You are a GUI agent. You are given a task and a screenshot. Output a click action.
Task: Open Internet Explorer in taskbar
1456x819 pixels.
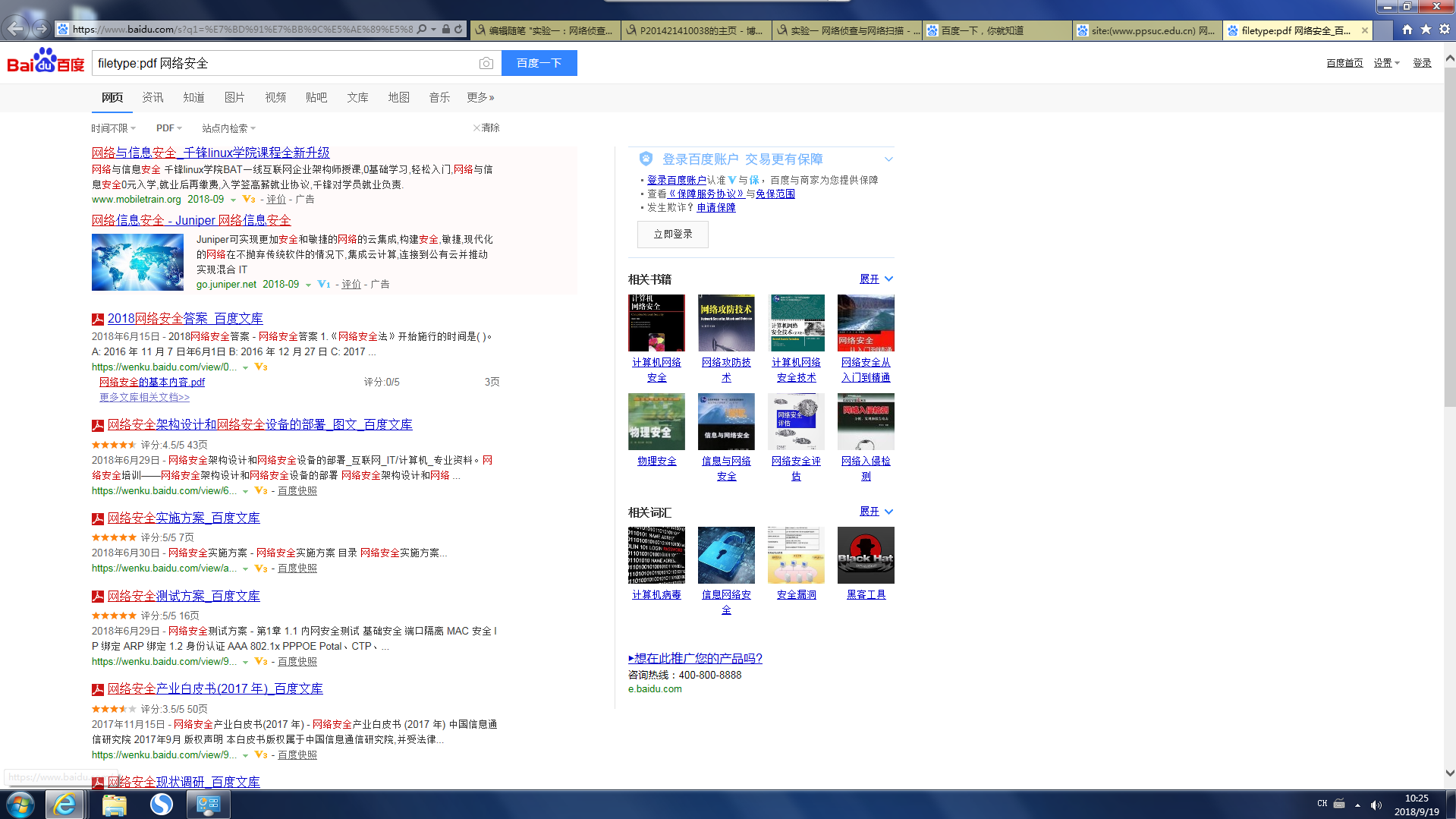point(64,805)
